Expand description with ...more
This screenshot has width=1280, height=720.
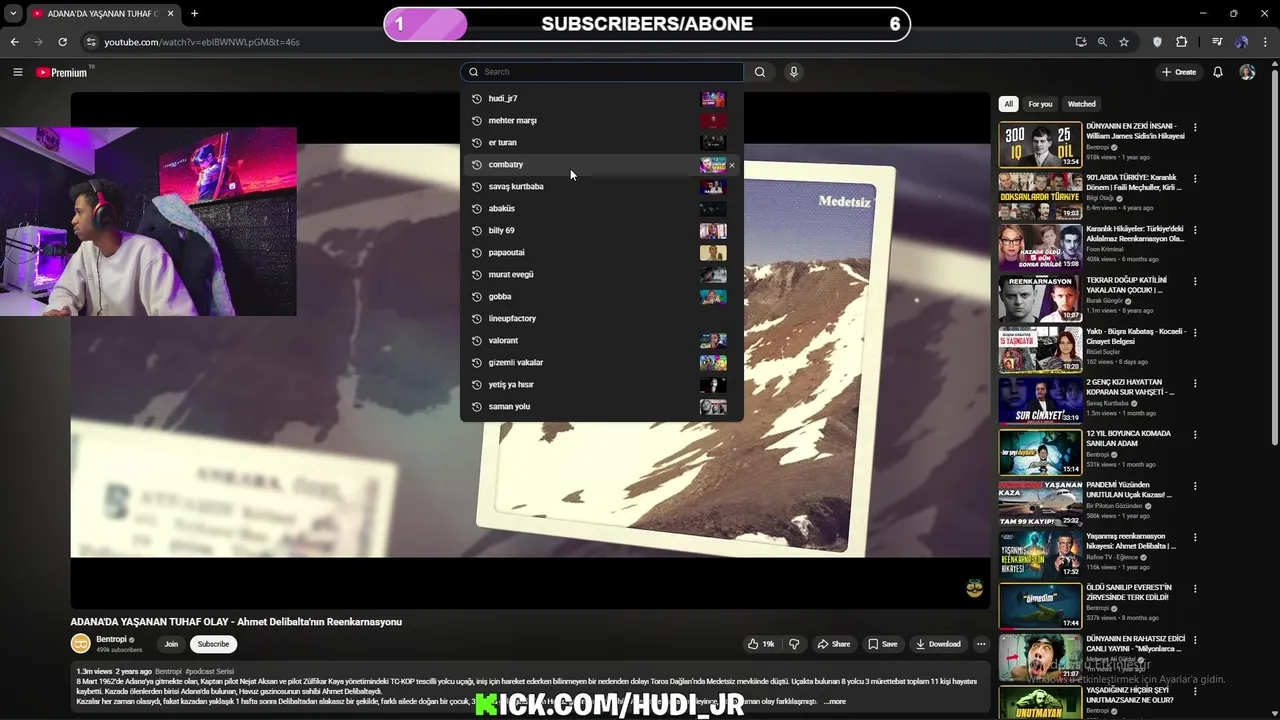tap(835, 701)
